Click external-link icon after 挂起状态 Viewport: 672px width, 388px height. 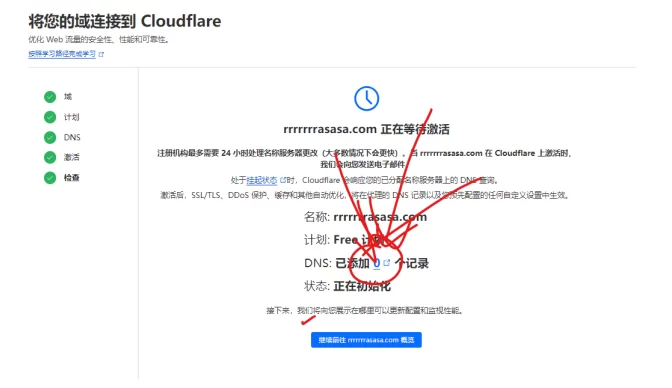[x=282, y=180]
